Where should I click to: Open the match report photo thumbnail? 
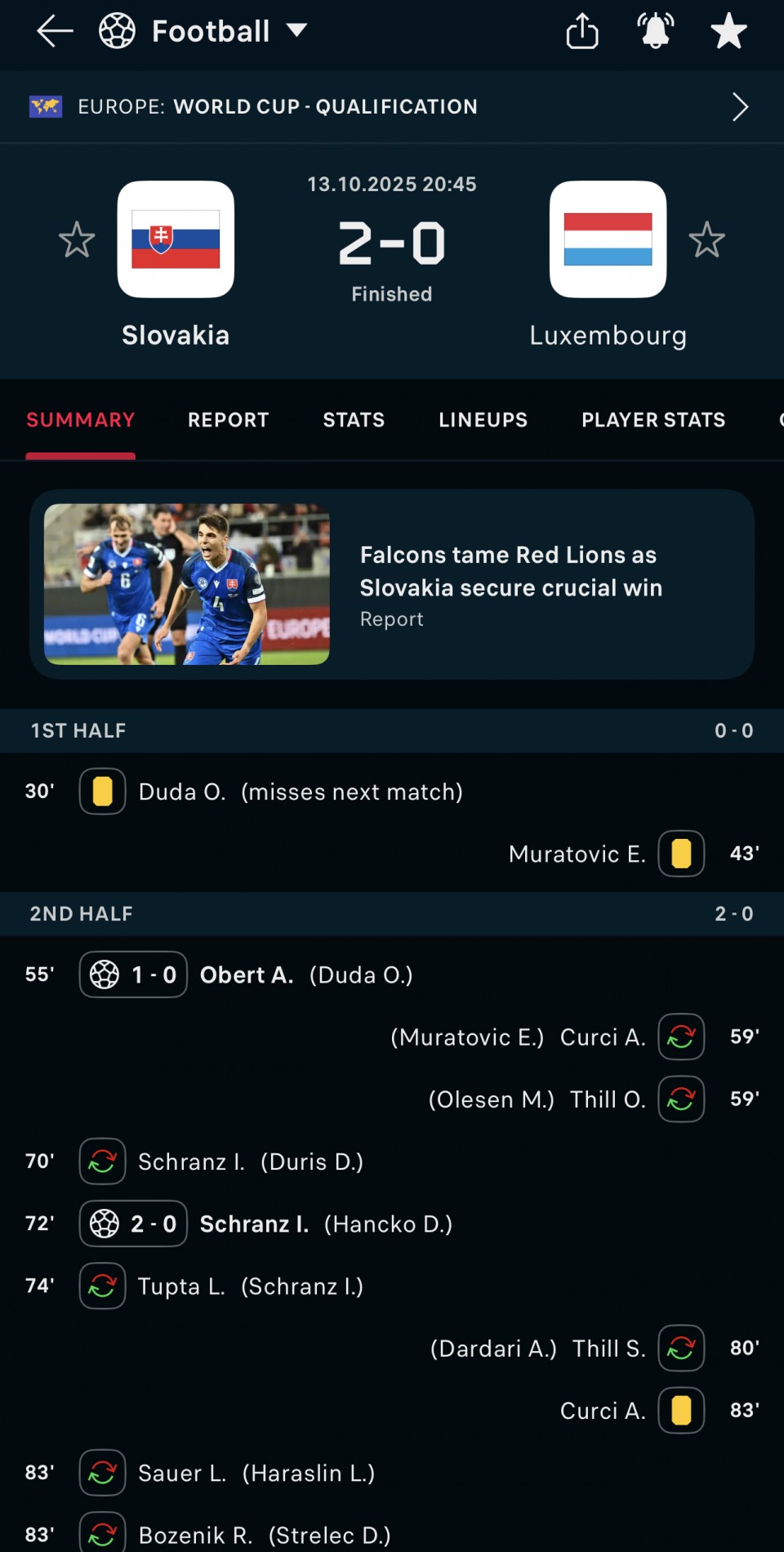pos(187,584)
